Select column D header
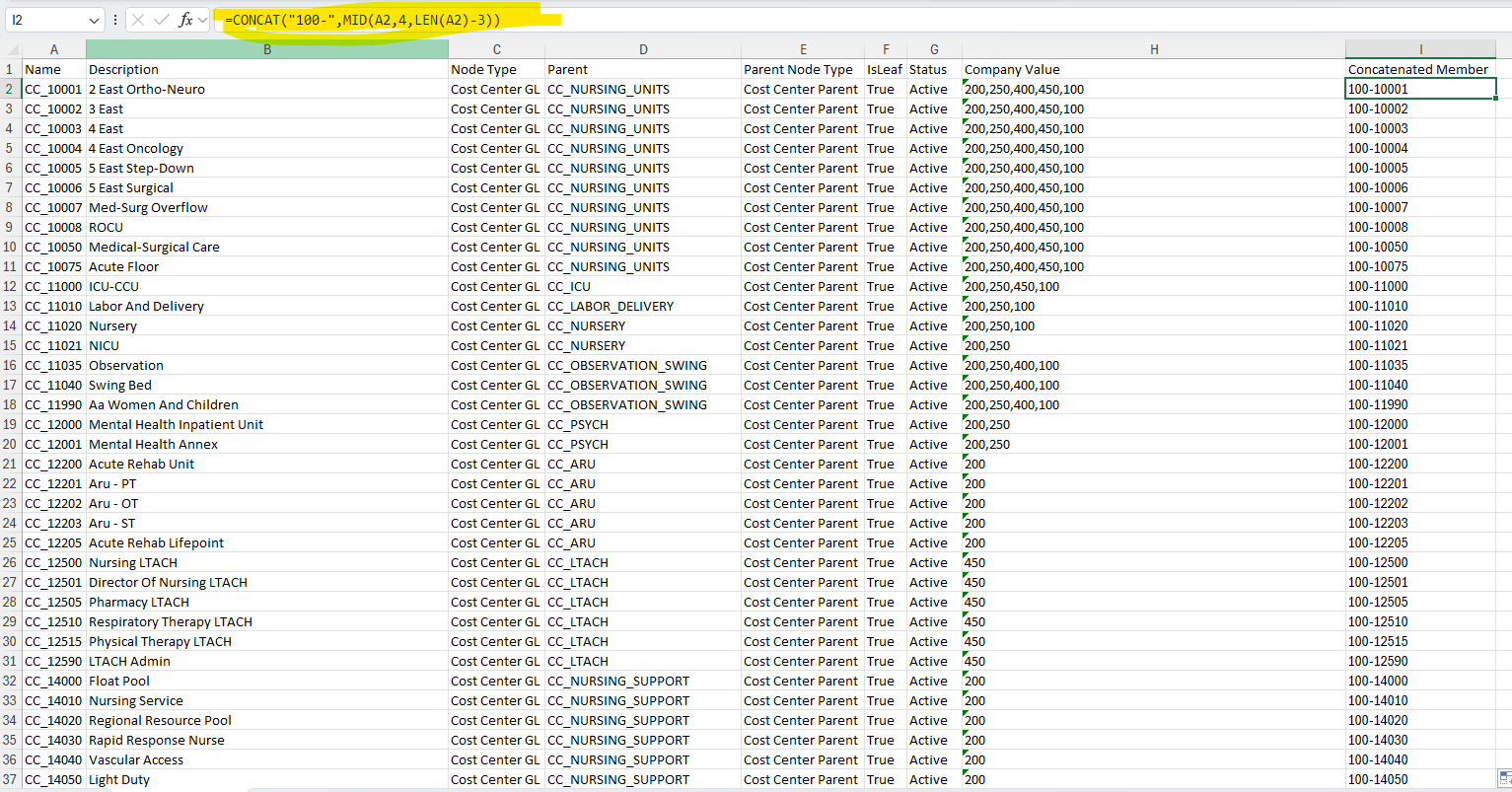 (x=643, y=49)
